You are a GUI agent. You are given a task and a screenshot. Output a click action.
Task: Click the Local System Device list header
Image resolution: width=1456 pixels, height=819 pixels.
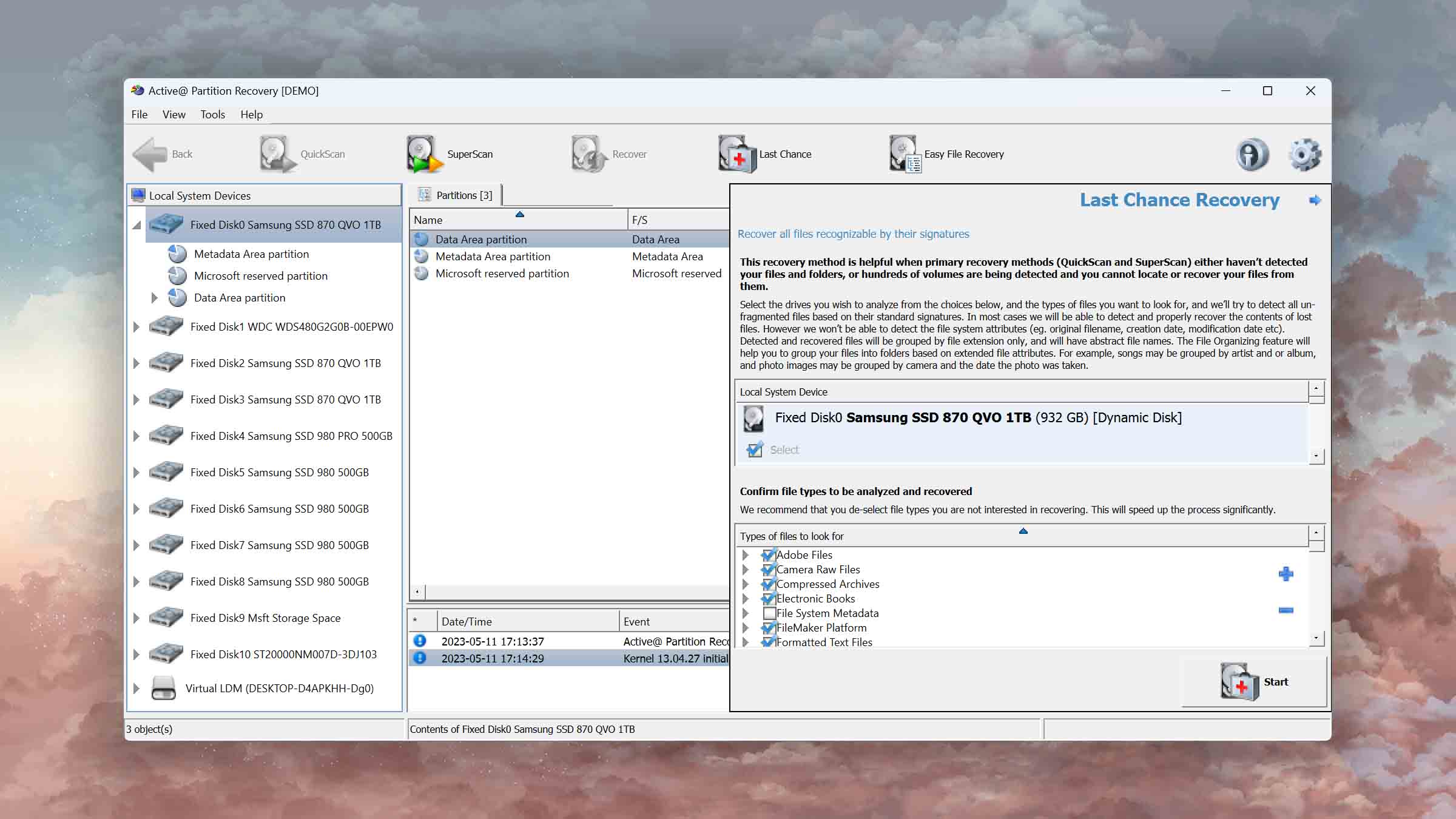(x=1022, y=391)
